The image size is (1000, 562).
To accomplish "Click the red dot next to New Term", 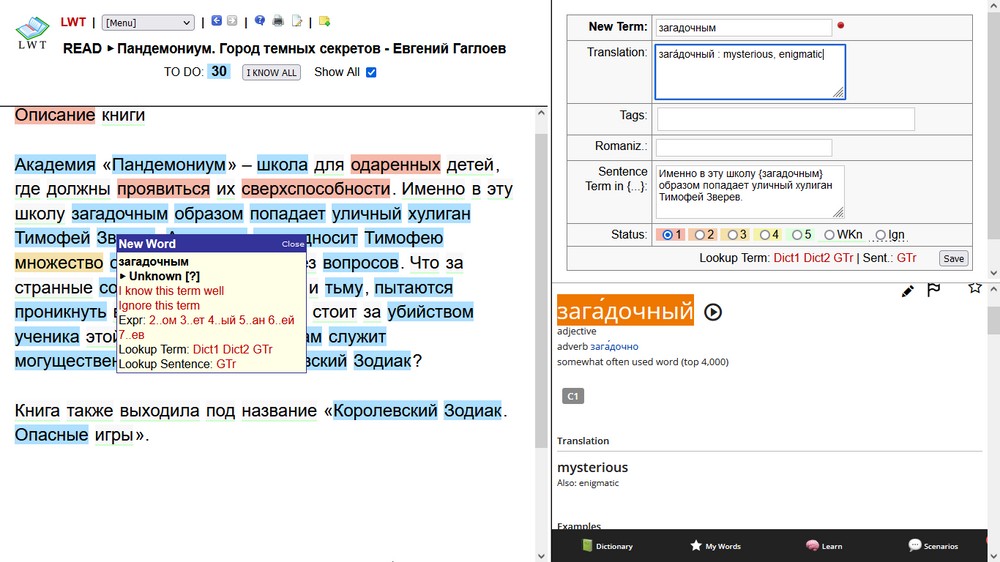I will click(x=841, y=26).
